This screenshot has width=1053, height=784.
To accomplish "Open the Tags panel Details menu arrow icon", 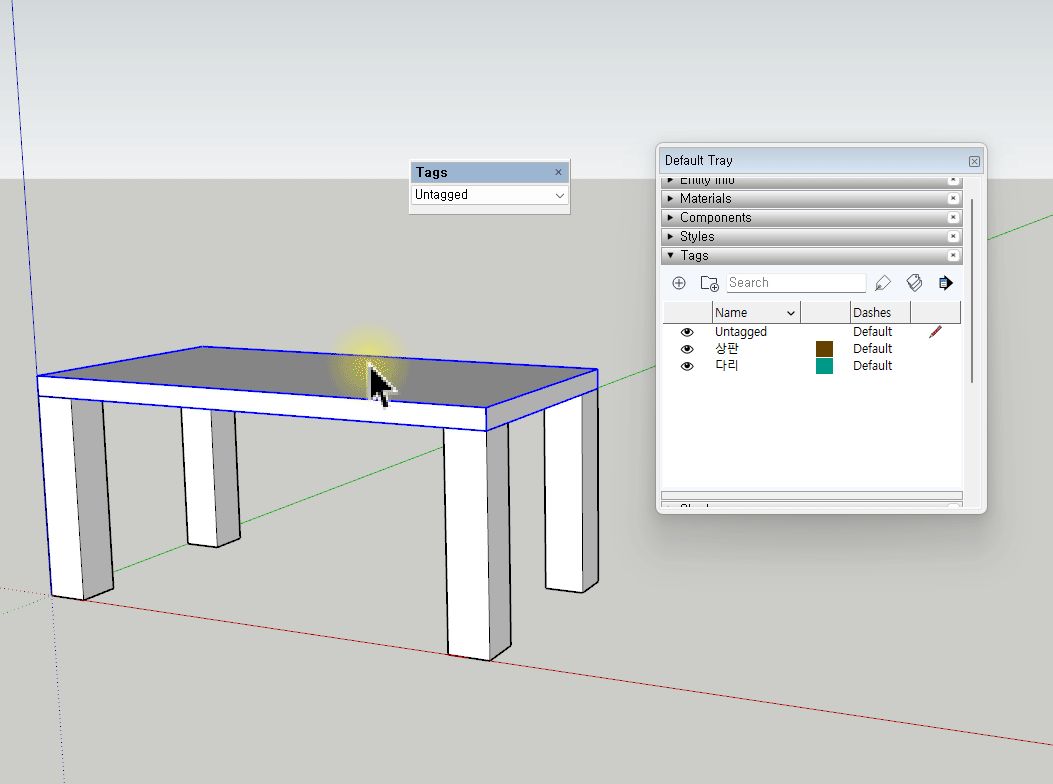I will [x=946, y=283].
